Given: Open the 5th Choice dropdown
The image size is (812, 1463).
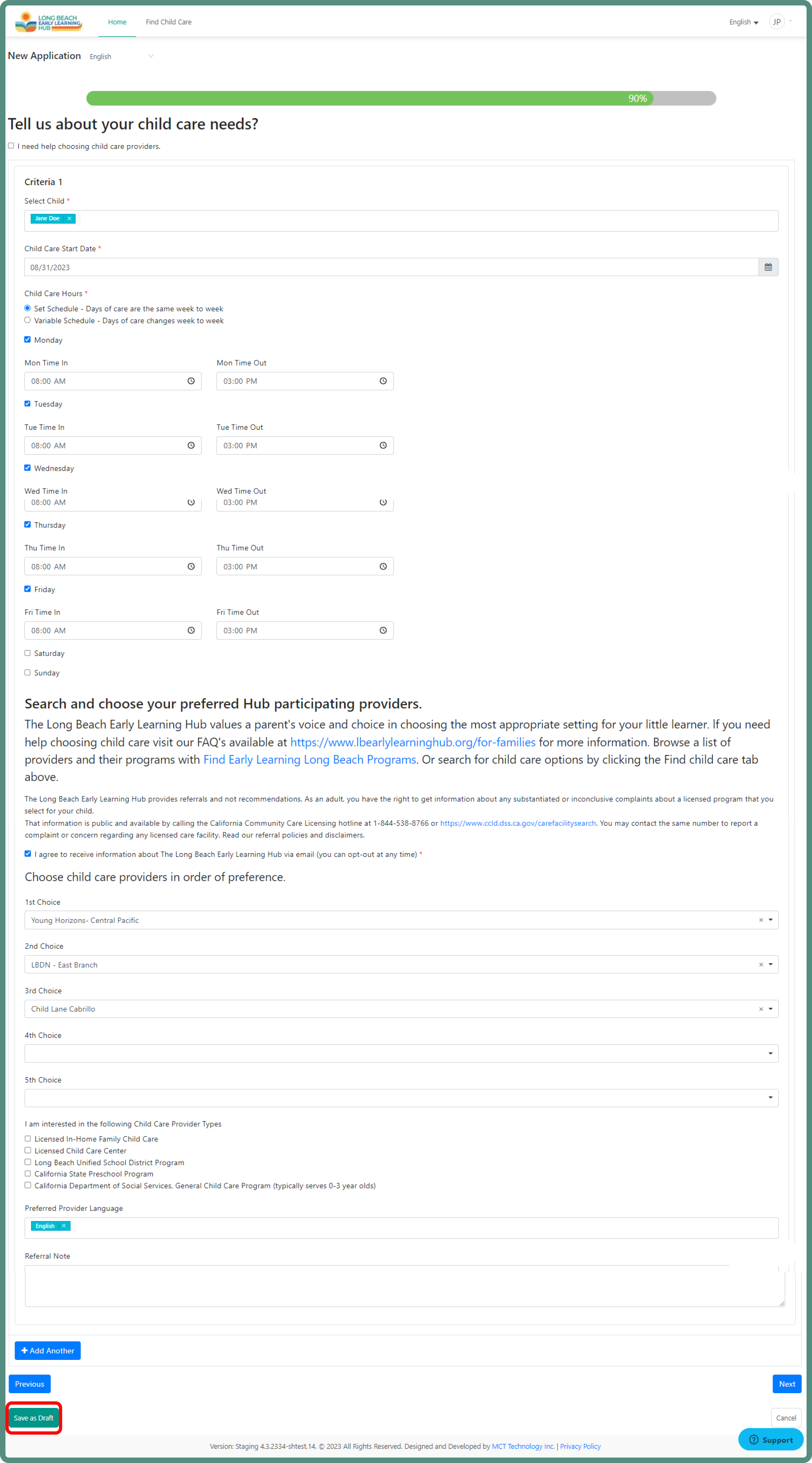Looking at the screenshot, I should click(401, 1098).
